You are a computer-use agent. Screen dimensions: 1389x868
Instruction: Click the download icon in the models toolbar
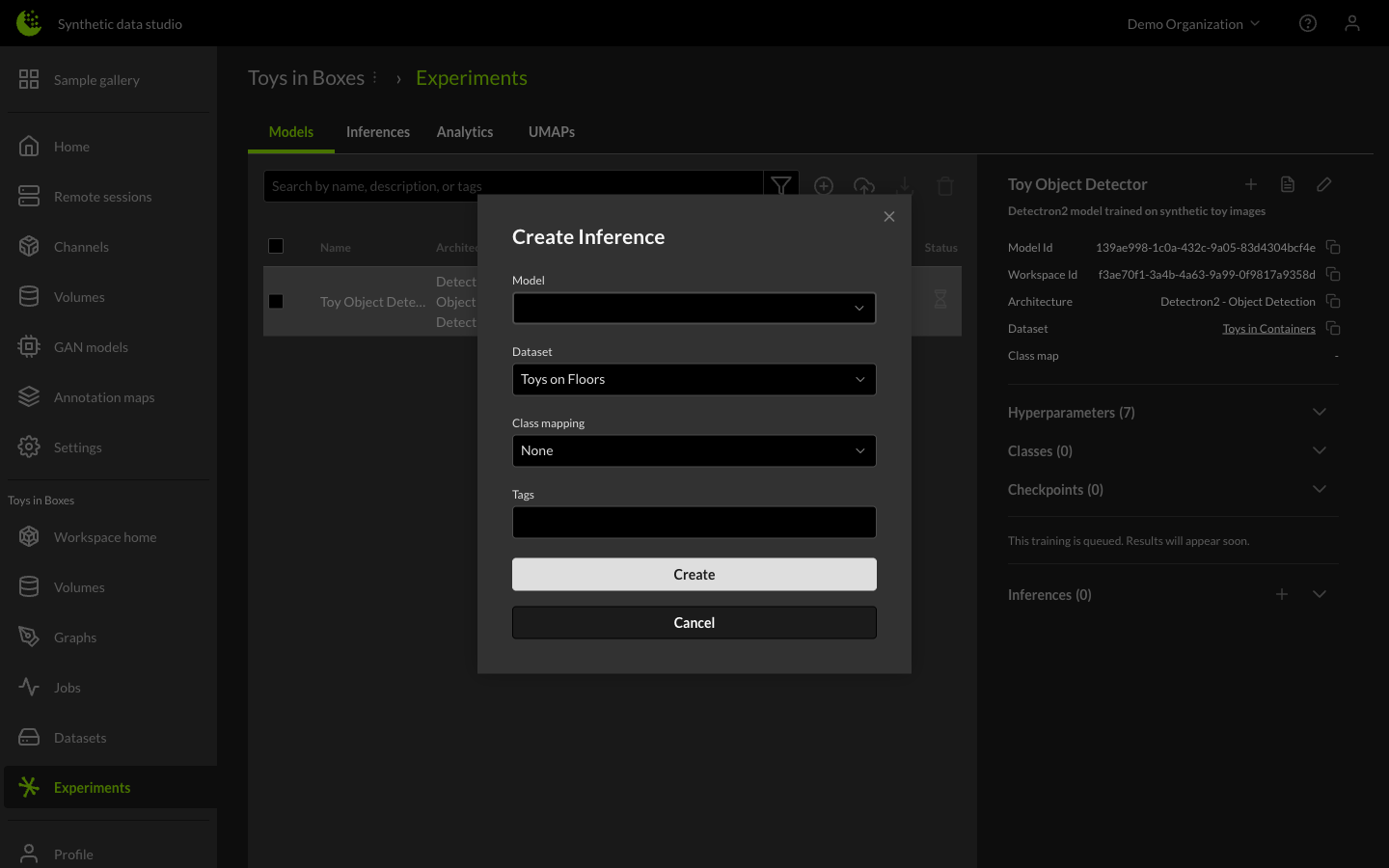tap(905, 185)
